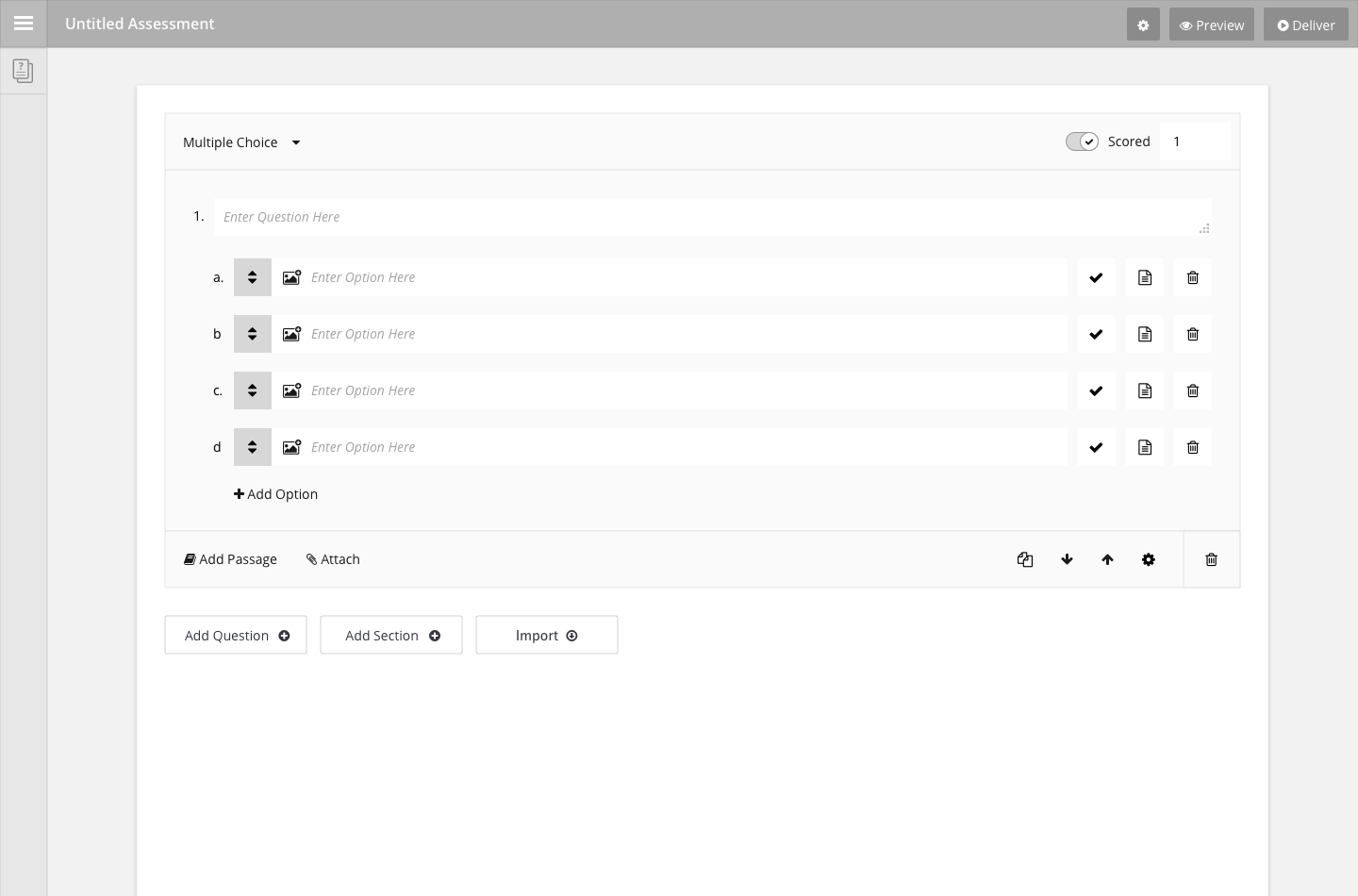Move question up with arrow icon
1358x896 pixels.
(1107, 559)
